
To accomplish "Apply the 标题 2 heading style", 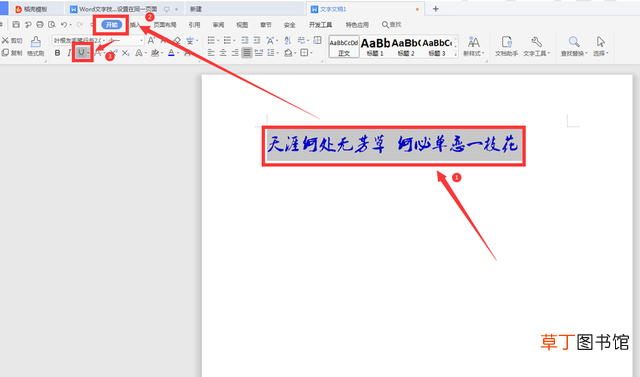I will pos(406,47).
